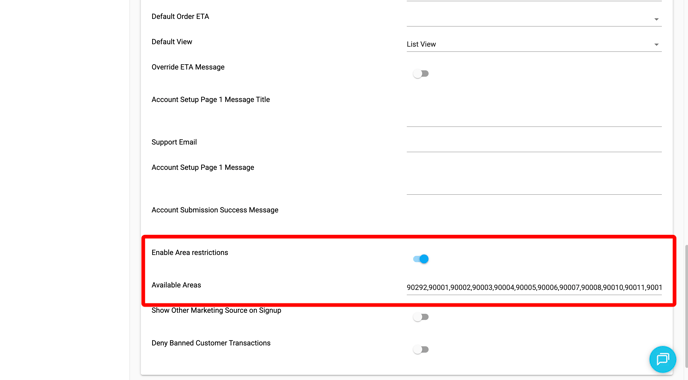
Task: Click the Available Areas label
Action: coord(176,285)
